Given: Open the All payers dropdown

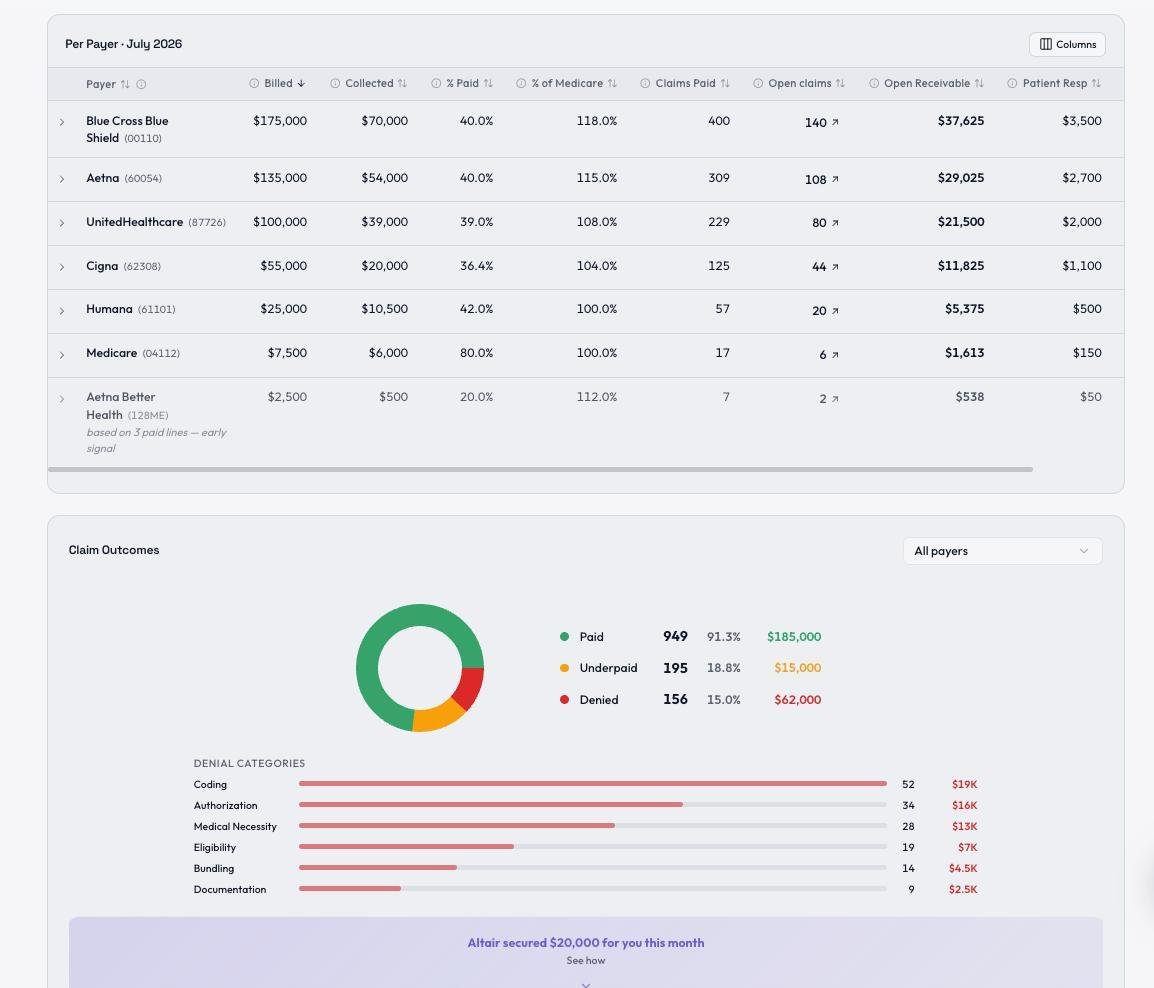Looking at the screenshot, I should pos(1002,551).
